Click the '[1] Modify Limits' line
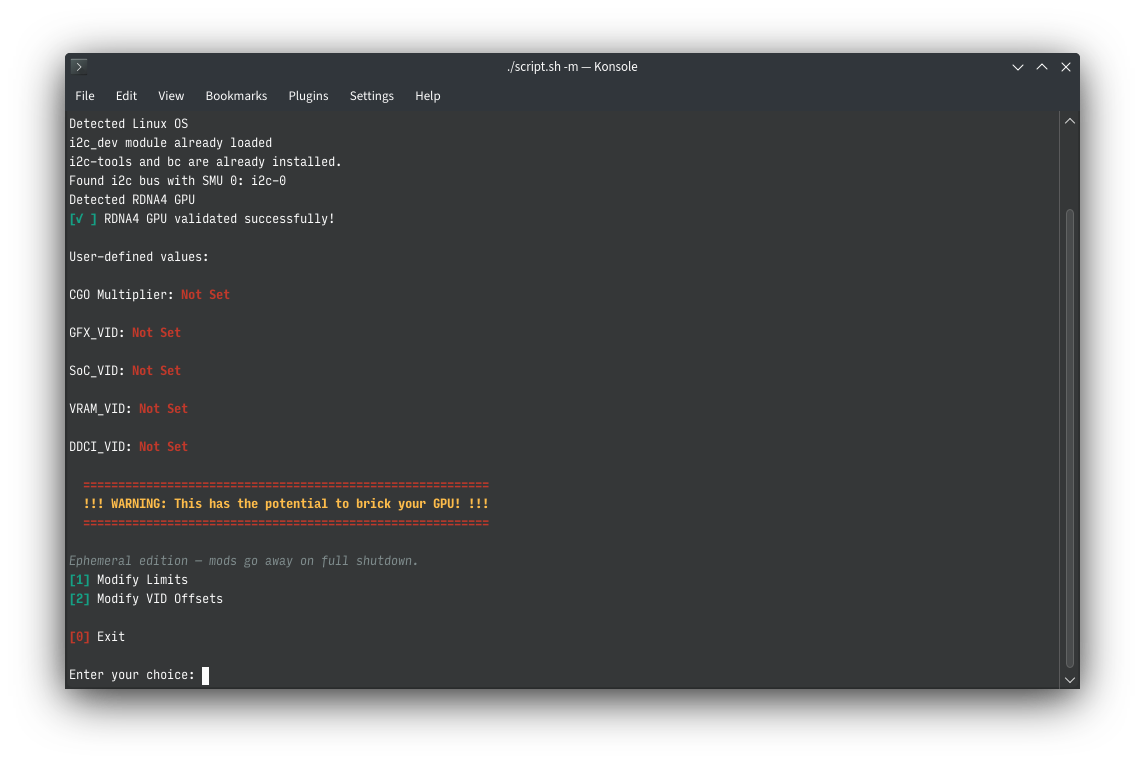The height and width of the screenshot is (766, 1145). point(129,580)
